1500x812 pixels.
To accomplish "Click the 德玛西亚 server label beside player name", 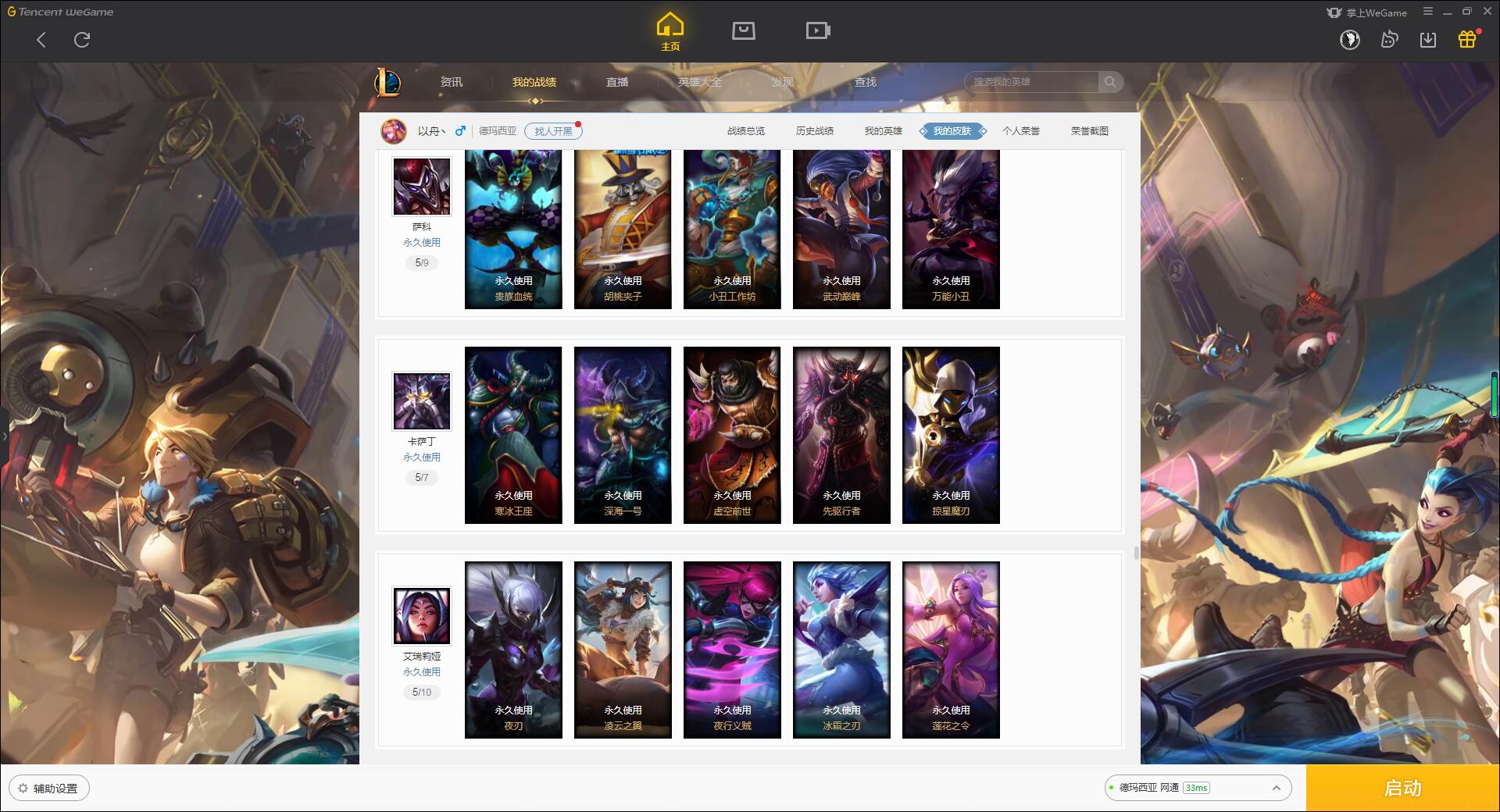I will tap(498, 131).
